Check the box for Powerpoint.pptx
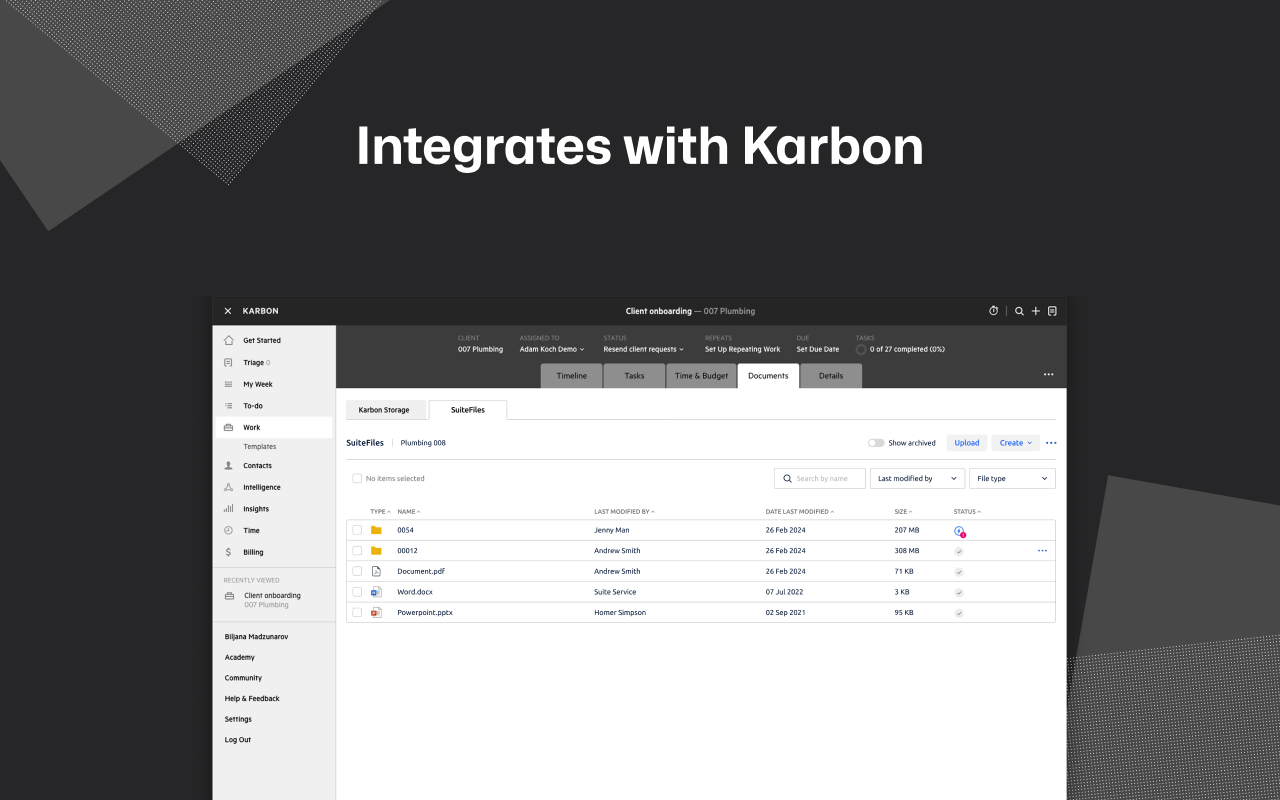 coord(357,612)
